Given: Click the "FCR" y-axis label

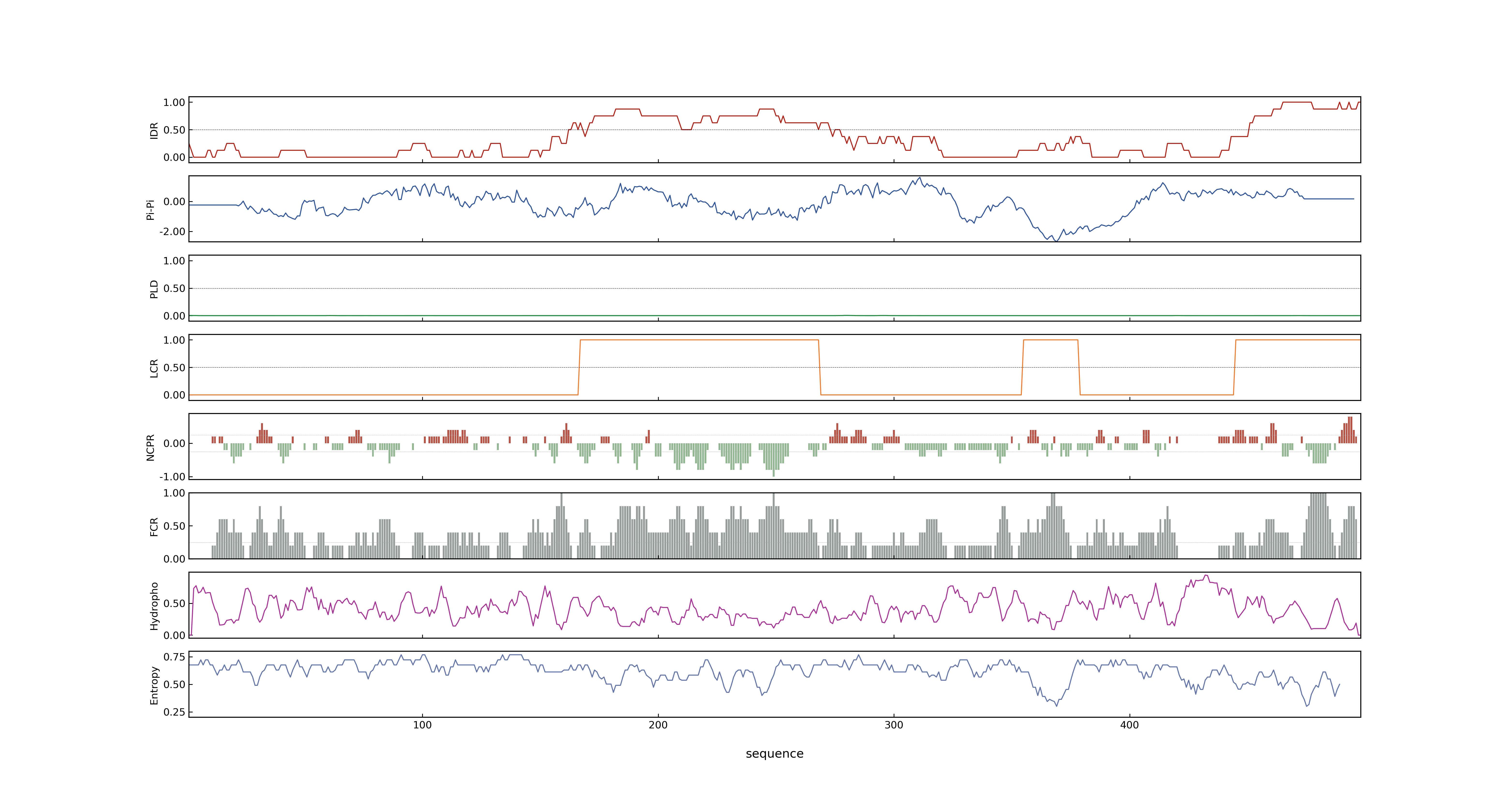Looking at the screenshot, I should [x=154, y=526].
